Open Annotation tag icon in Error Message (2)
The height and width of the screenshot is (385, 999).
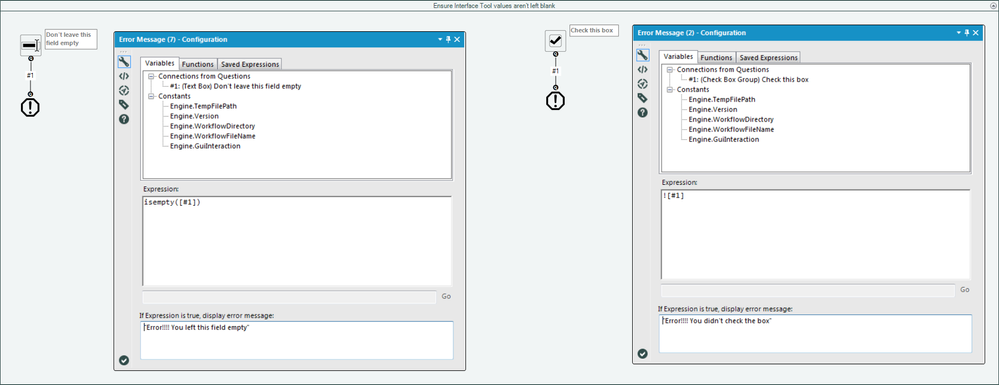(643, 98)
